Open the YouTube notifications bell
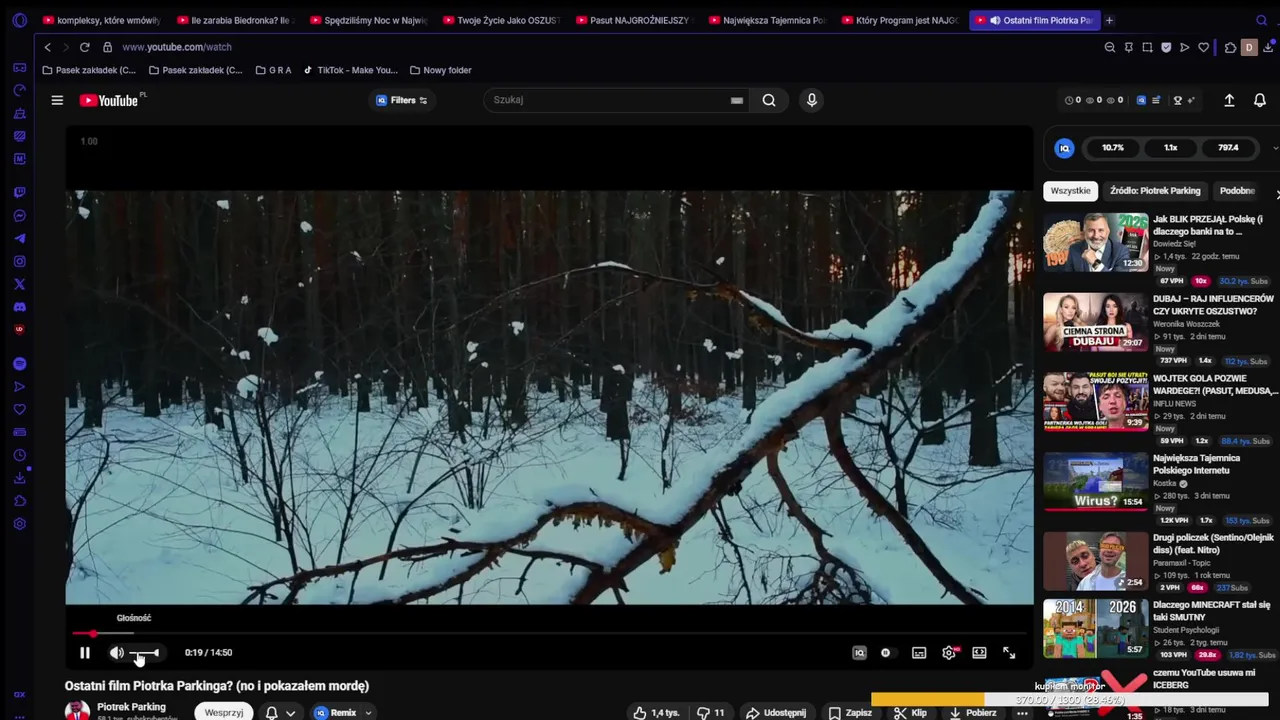The height and width of the screenshot is (720, 1280). point(1260,100)
